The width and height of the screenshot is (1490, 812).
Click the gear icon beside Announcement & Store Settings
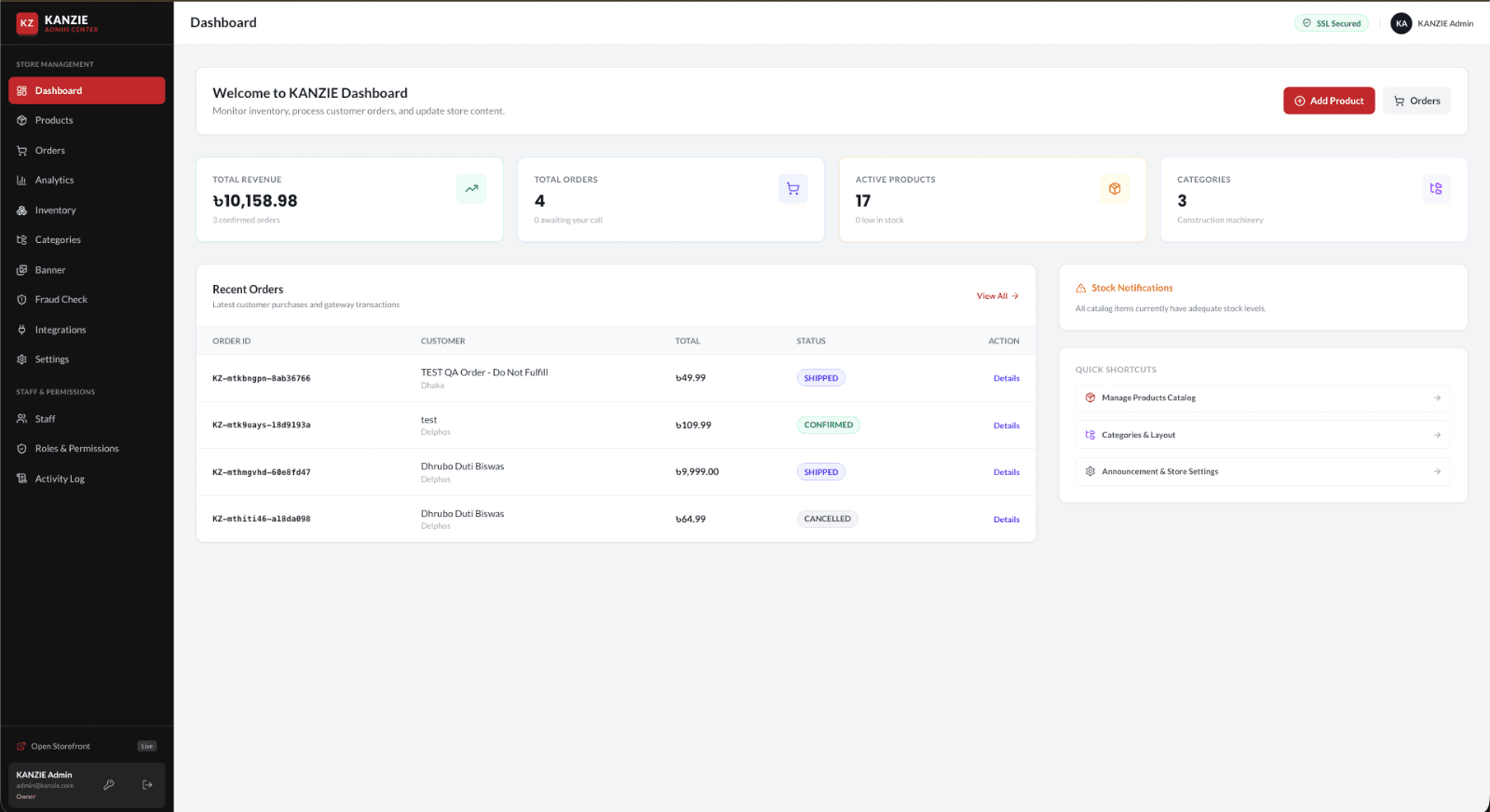1090,471
